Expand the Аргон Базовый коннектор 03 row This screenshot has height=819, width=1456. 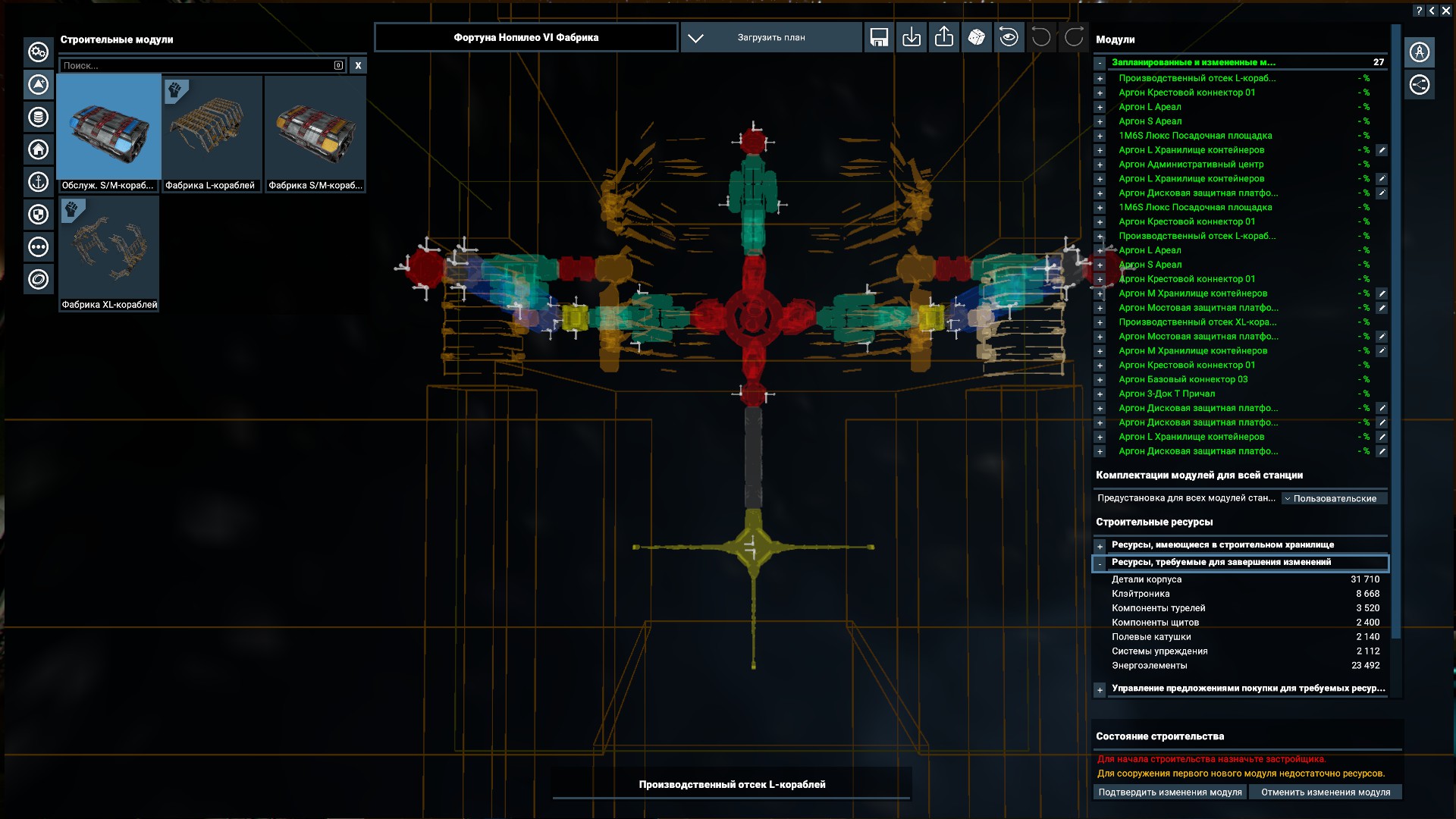click(1100, 380)
